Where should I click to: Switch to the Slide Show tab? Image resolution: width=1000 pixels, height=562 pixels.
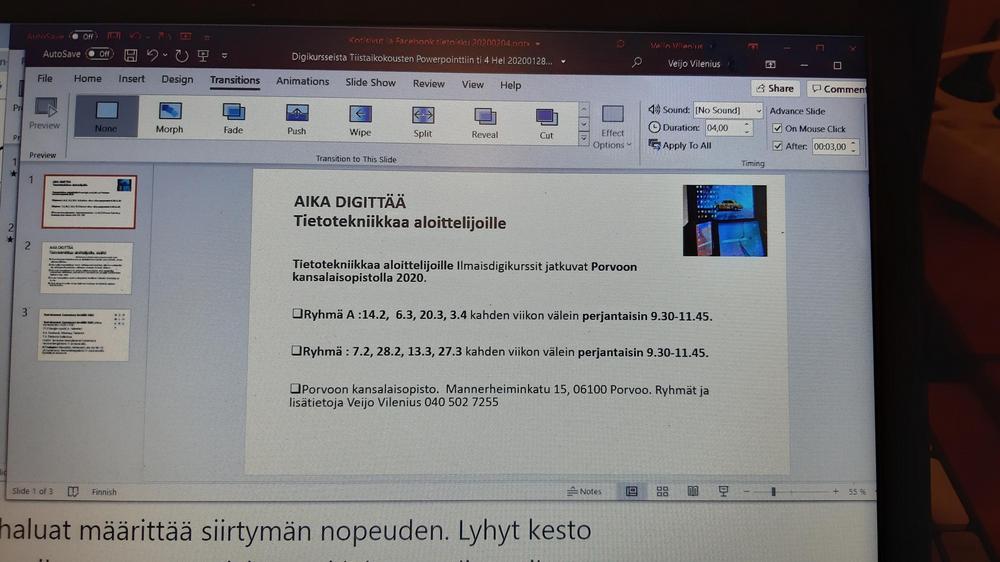(x=370, y=83)
